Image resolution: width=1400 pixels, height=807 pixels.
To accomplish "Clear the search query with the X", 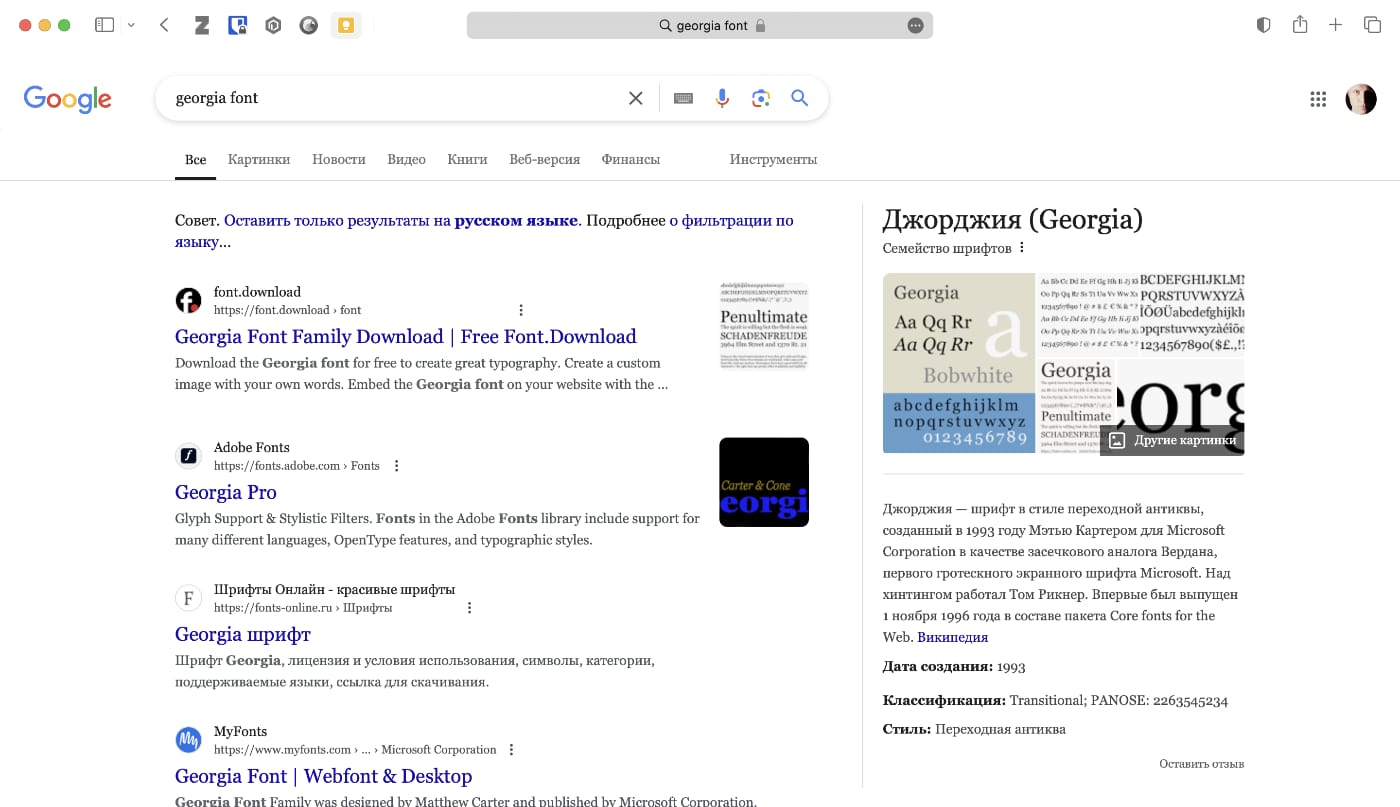I will coord(635,98).
